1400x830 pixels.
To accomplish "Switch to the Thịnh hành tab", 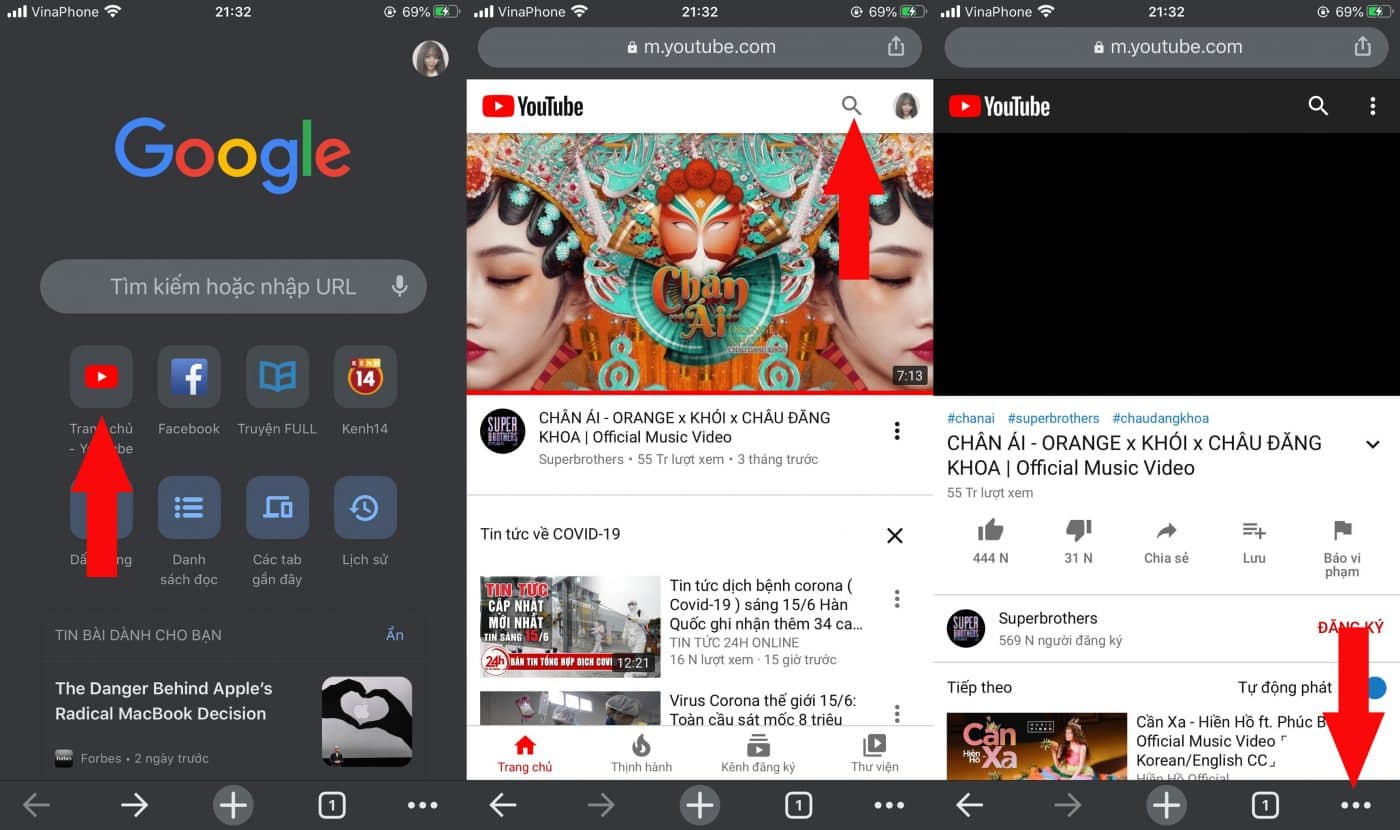I will [641, 753].
